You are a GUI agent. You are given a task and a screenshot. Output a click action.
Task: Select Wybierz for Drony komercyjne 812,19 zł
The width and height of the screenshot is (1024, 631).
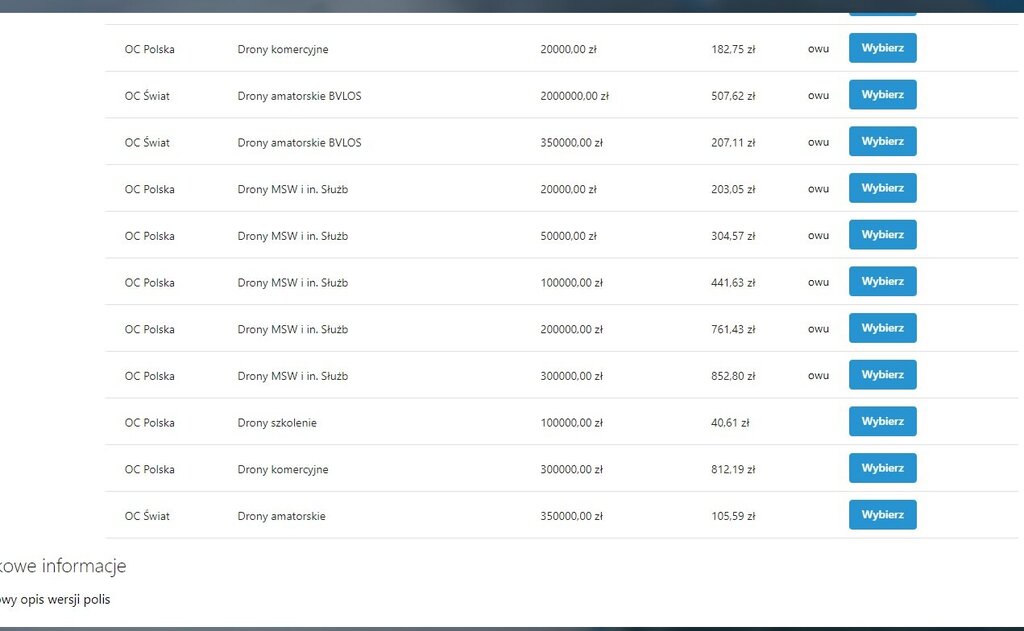pos(882,468)
